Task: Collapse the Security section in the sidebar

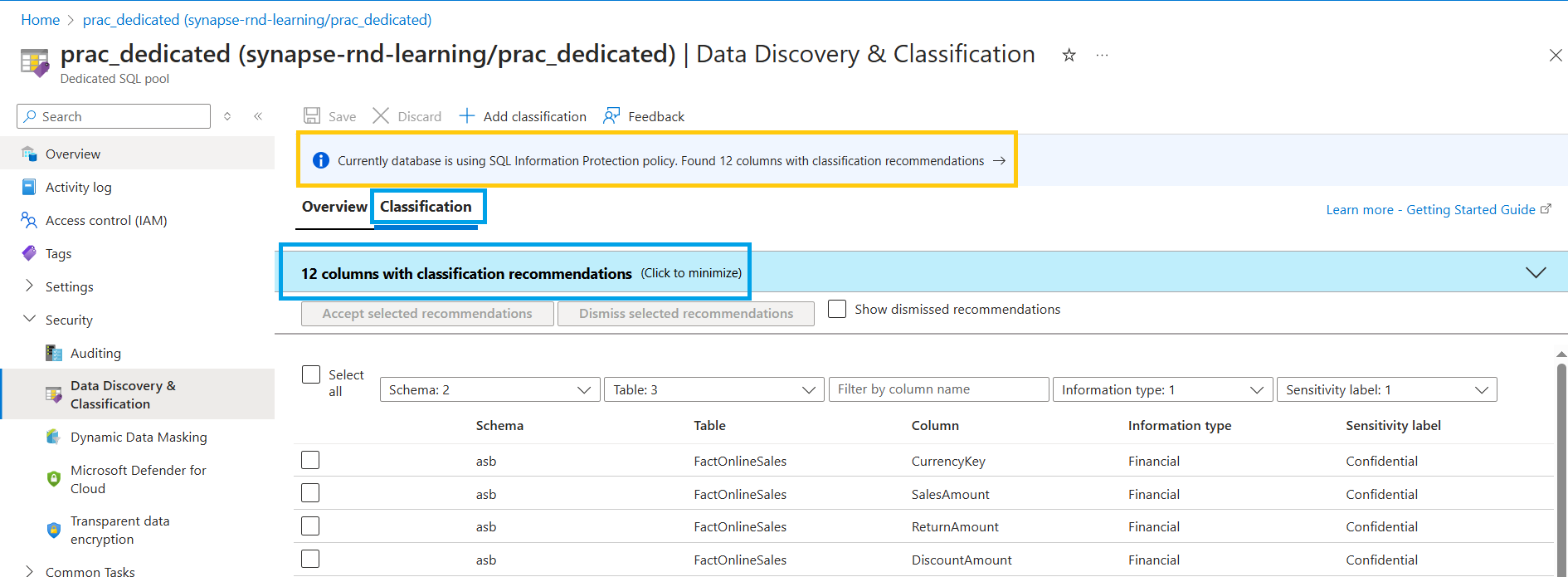Action: [x=29, y=319]
